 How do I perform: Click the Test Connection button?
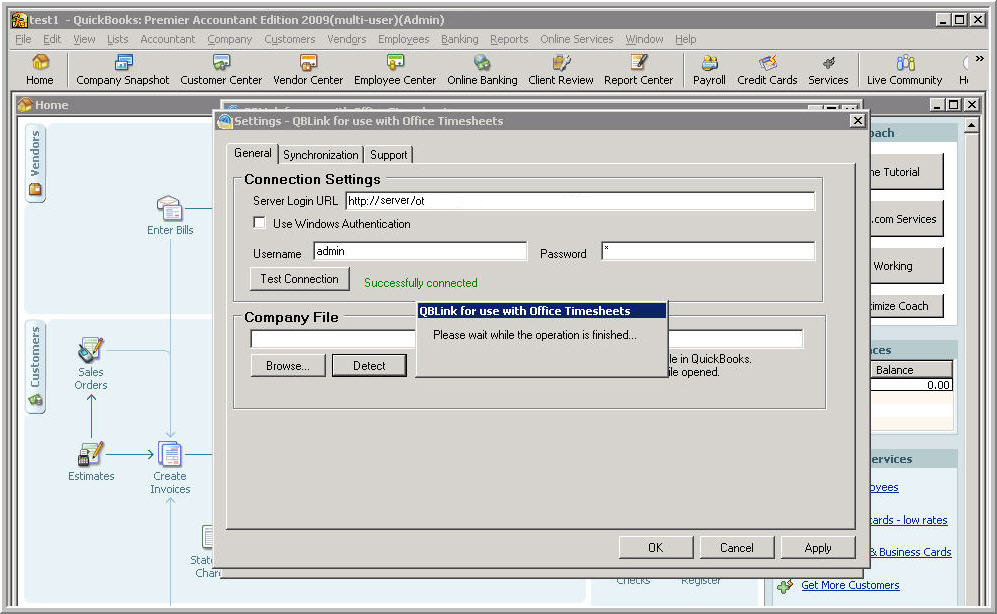(x=299, y=279)
